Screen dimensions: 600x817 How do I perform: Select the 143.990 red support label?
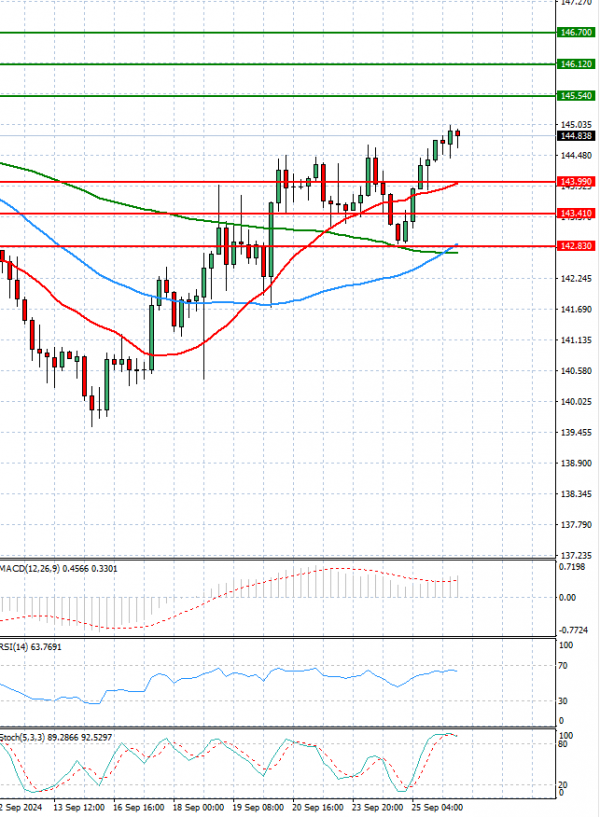(x=576, y=182)
